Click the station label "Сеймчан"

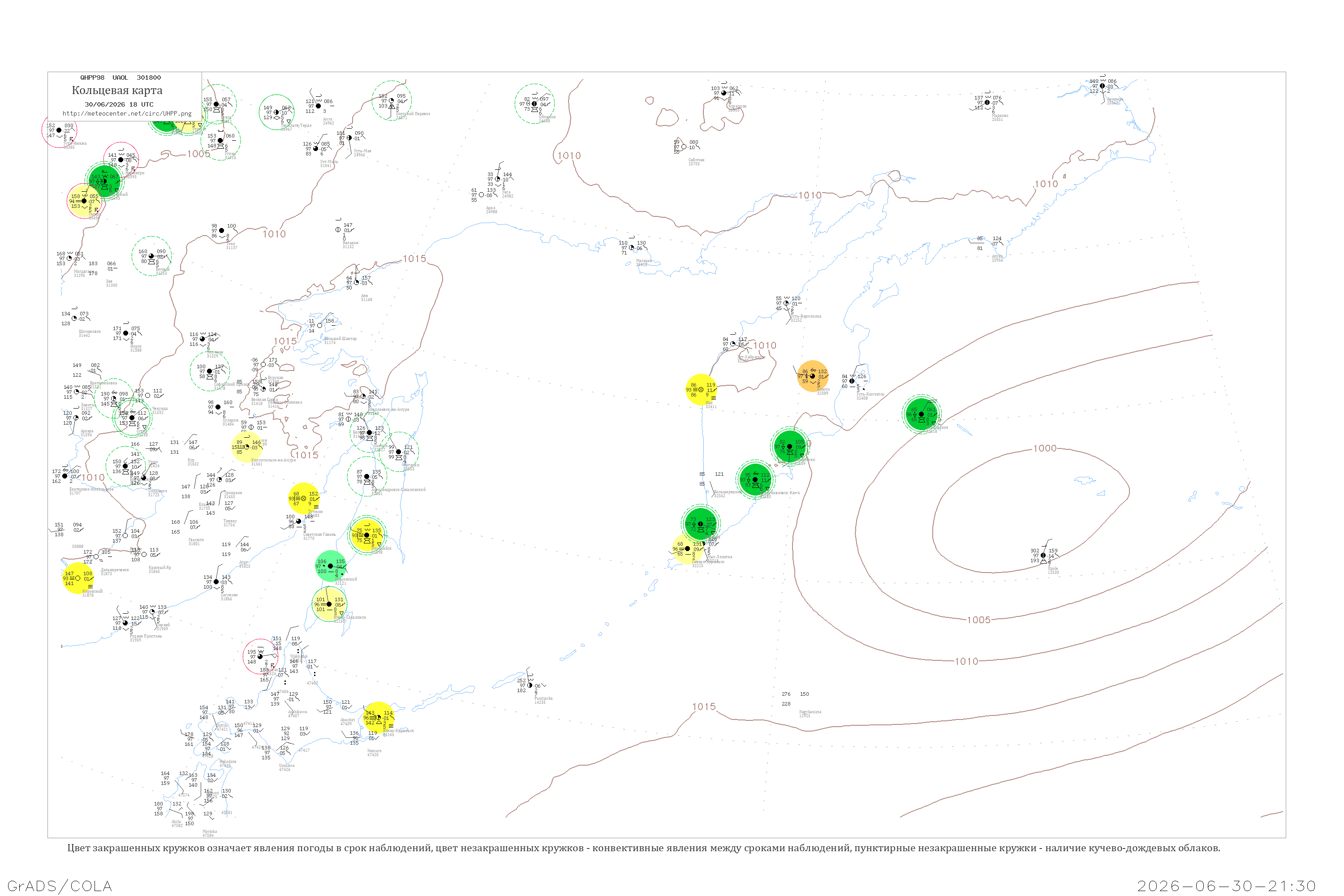click(696, 160)
